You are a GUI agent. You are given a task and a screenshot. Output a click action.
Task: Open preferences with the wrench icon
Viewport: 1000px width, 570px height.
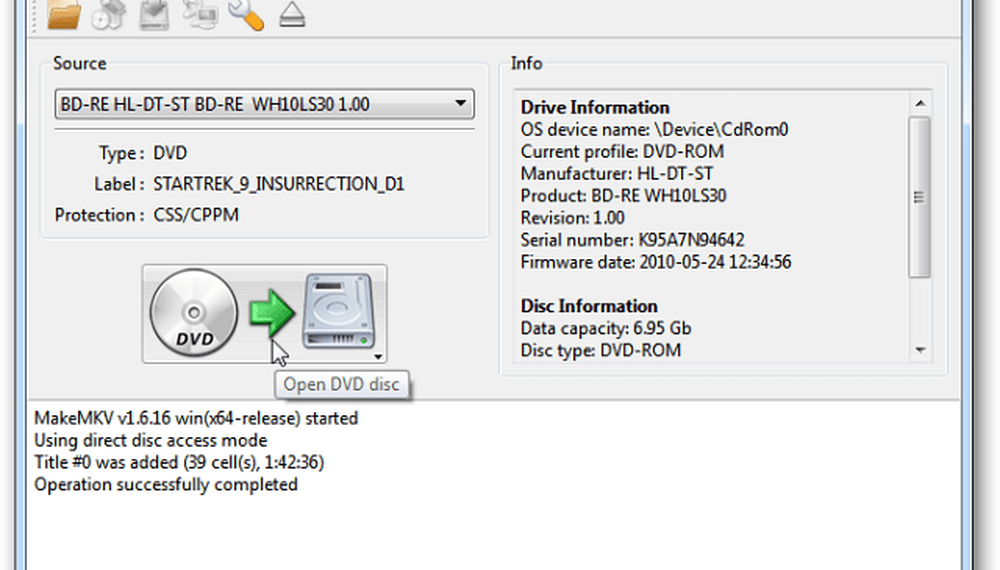[246, 14]
